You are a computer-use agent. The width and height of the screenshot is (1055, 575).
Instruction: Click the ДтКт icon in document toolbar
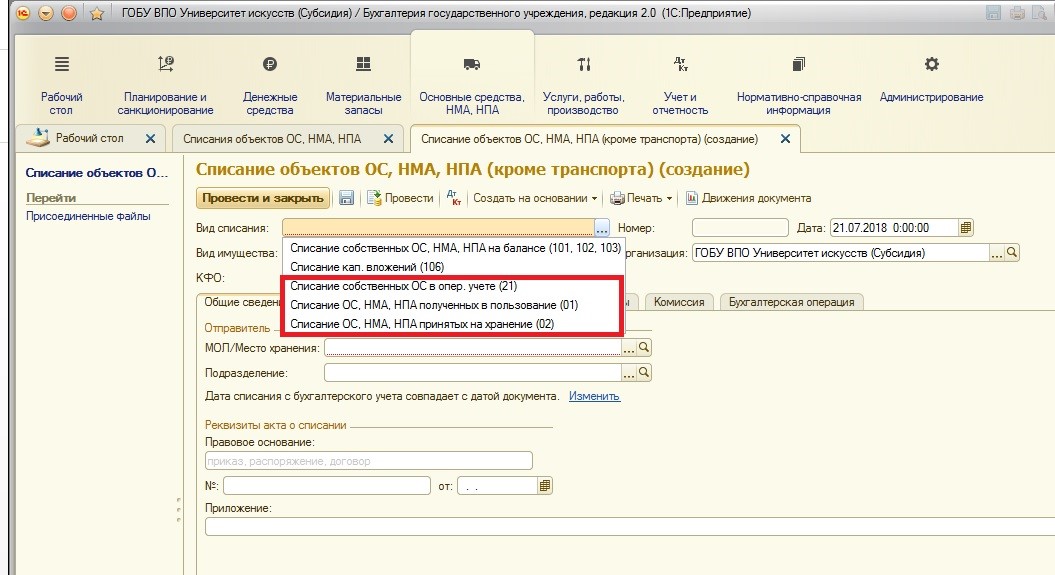click(x=452, y=198)
